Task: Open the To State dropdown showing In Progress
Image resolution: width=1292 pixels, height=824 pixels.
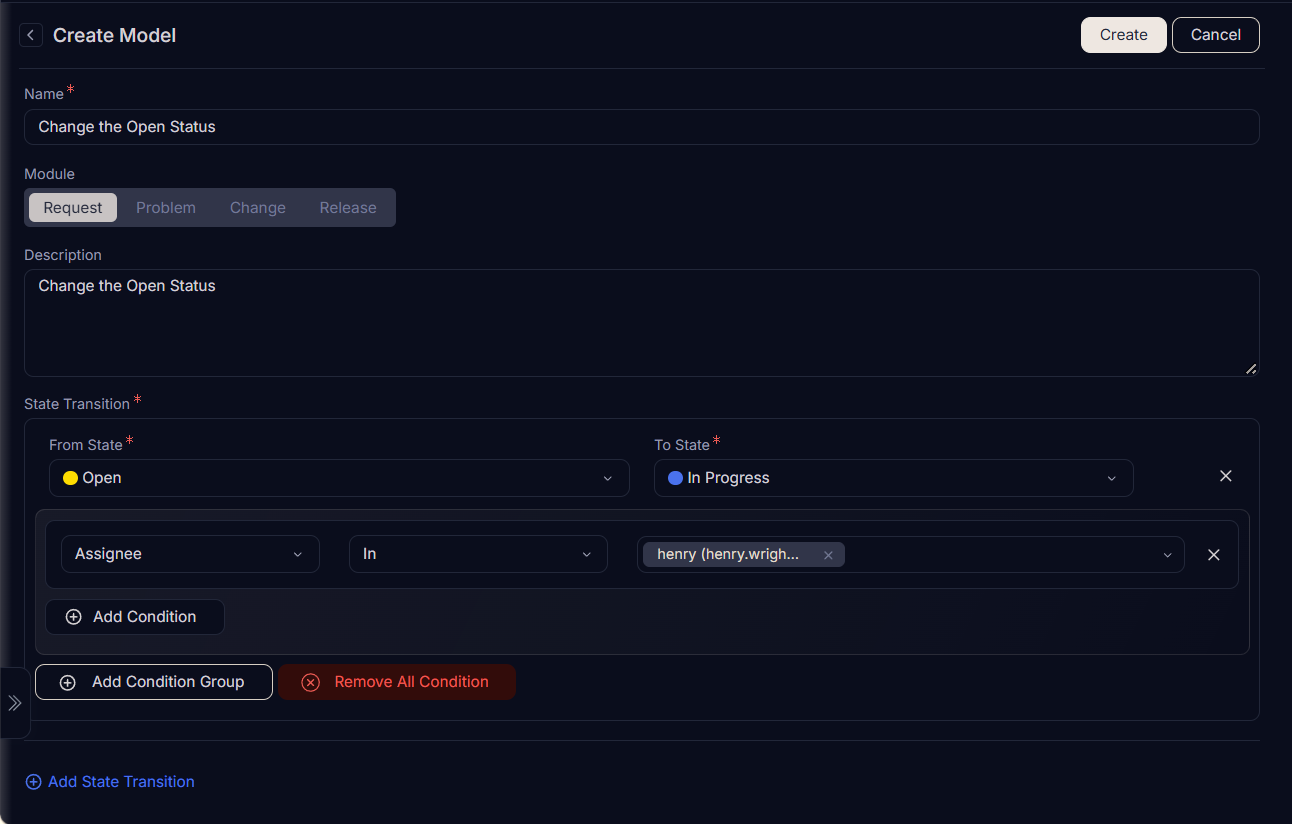Action: click(x=893, y=478)
